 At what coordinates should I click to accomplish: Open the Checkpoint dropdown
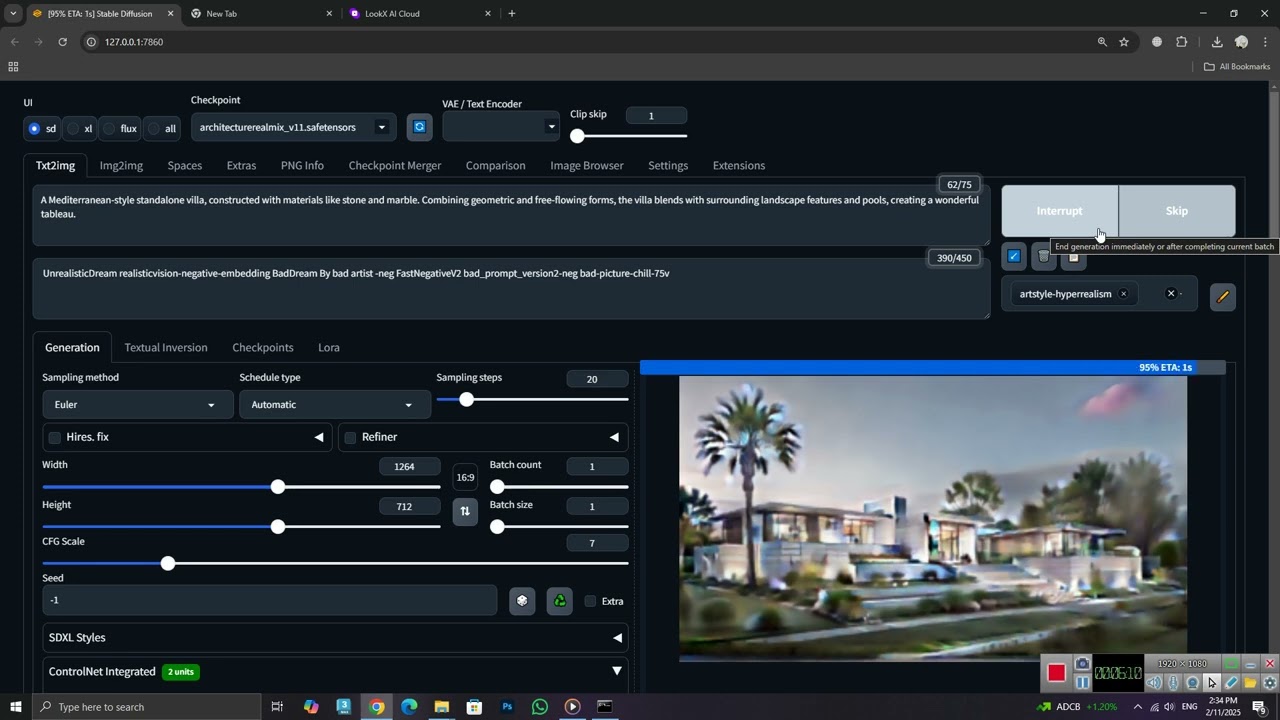click(x=293, y=127)
